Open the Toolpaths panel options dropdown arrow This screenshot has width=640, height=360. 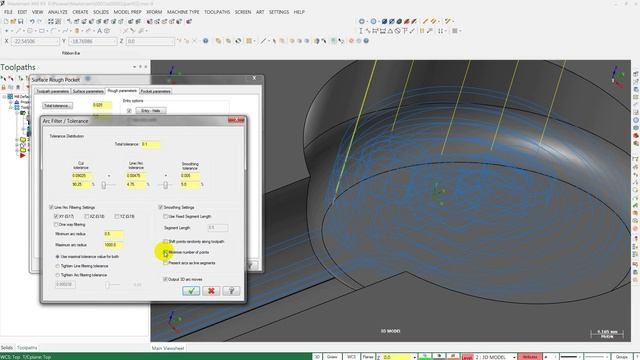tap(134, 67)
